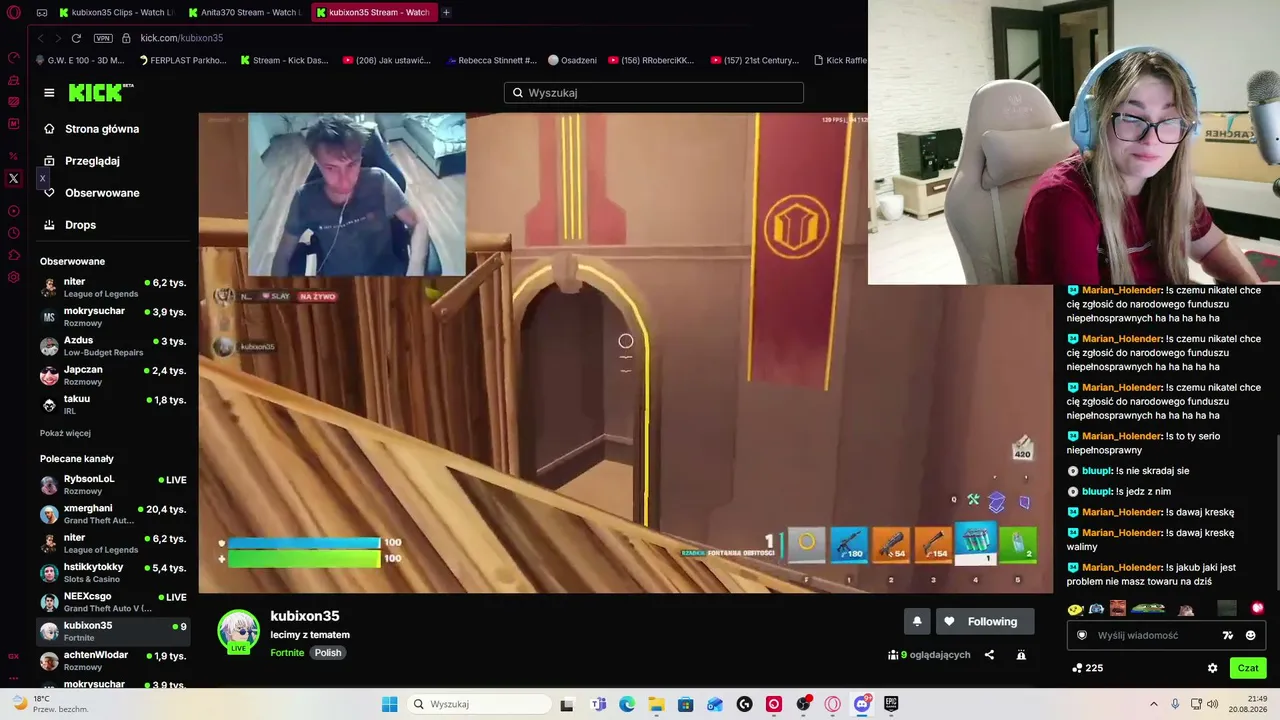Open the Kick Raffle bookmark
The image size is (1280, 720).
pyautogui.click(x=840, y=60)
